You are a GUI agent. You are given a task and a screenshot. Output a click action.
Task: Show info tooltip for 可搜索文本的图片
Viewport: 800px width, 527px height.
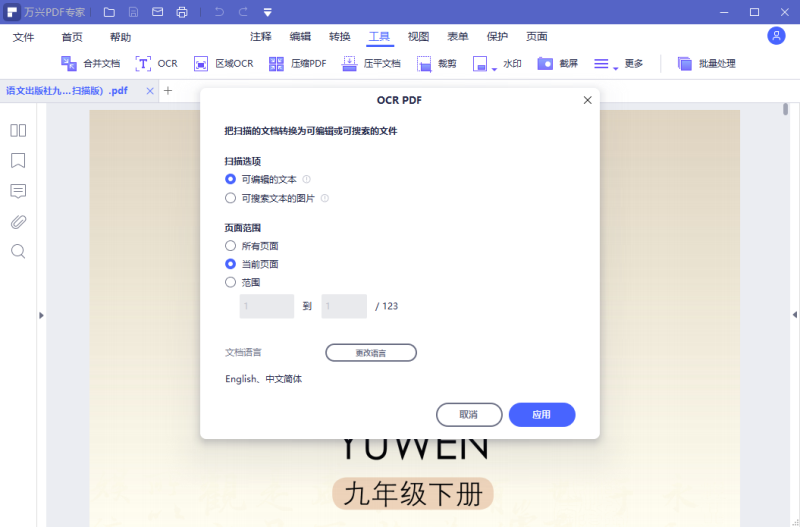coord(324,198)
